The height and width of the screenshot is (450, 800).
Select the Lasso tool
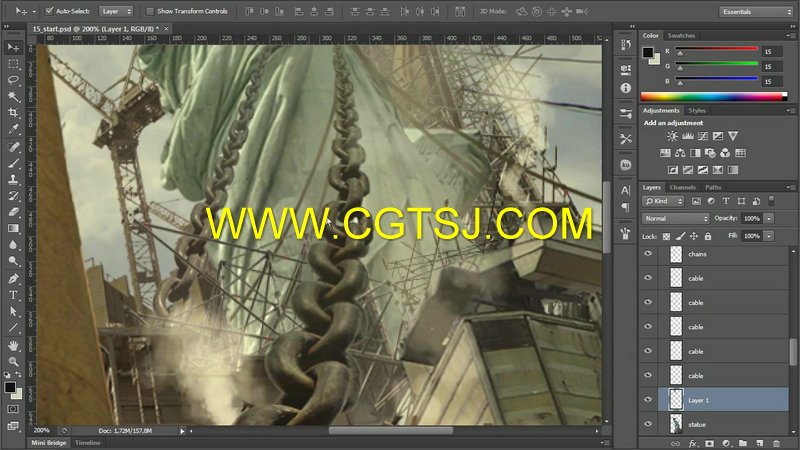pos(13,80)
